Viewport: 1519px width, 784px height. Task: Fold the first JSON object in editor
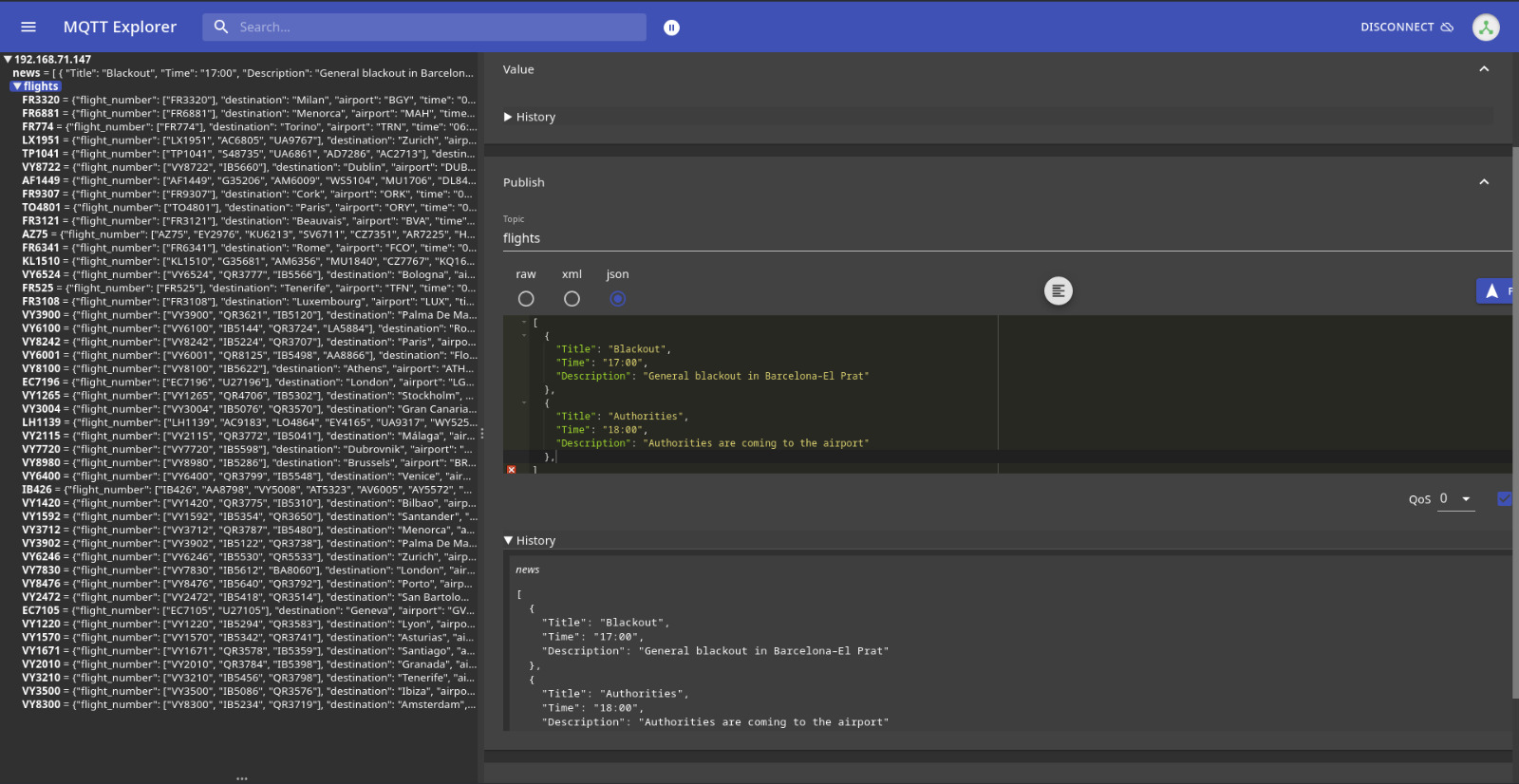(524, 335)
